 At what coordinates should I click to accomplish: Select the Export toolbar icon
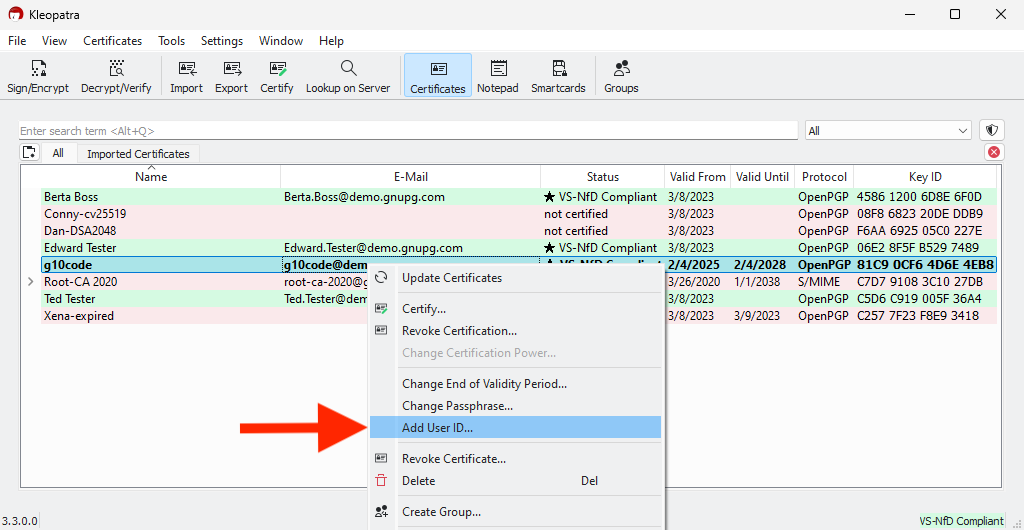pos(232,76)
